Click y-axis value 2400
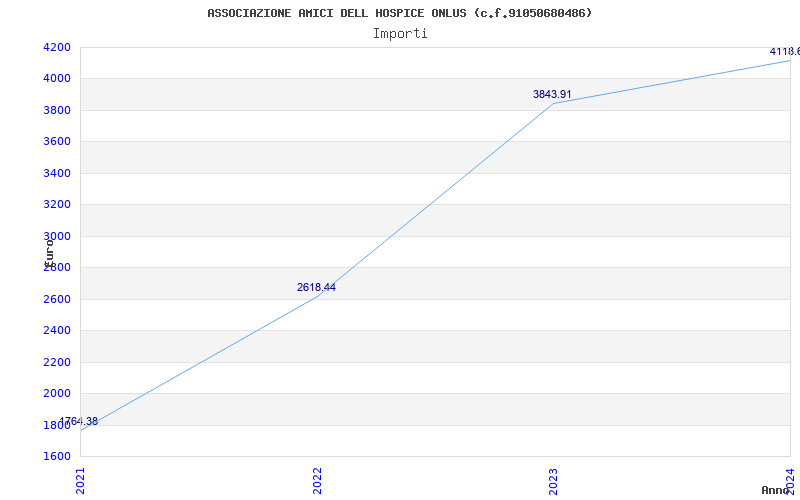Screen dimensions: 800x500 57,331
